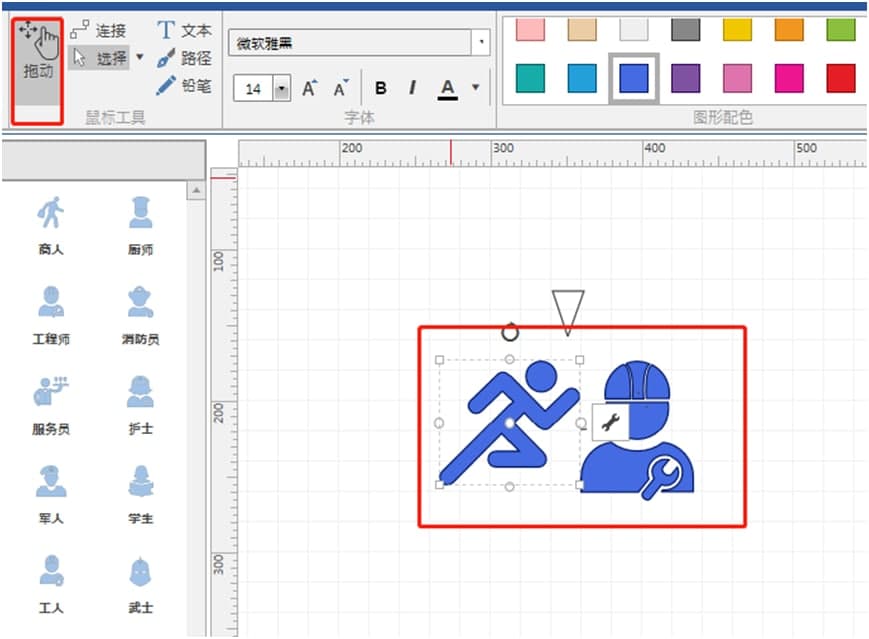Select the 路径 path tool

point(185,58)
